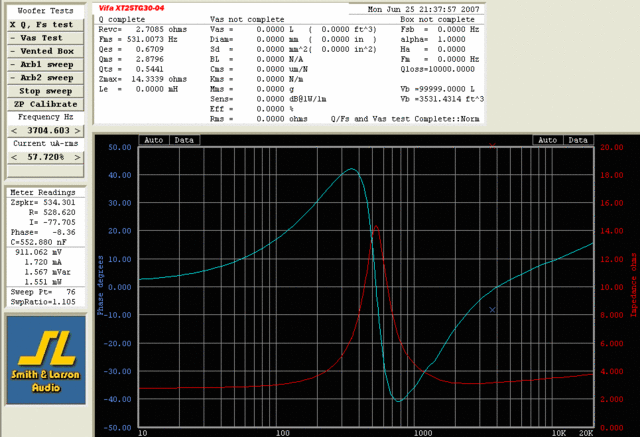Click the Phase -8.36 meter reading
640x437 pixels.
click(x=43, y=232)
